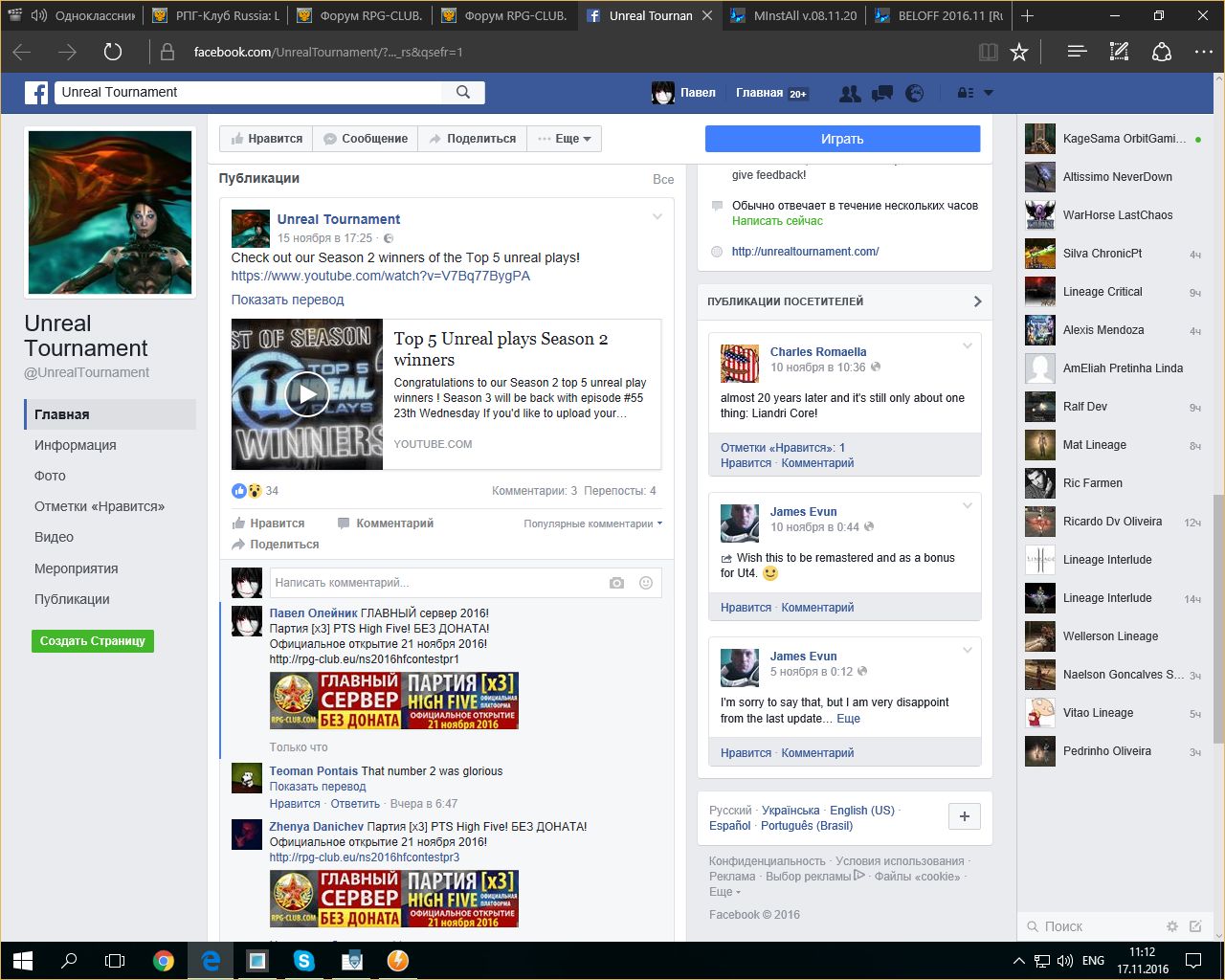Toggle like with the Нравится button on the page
The width and height of the screenshot is (1225, 980).
[x=266, y=139]
